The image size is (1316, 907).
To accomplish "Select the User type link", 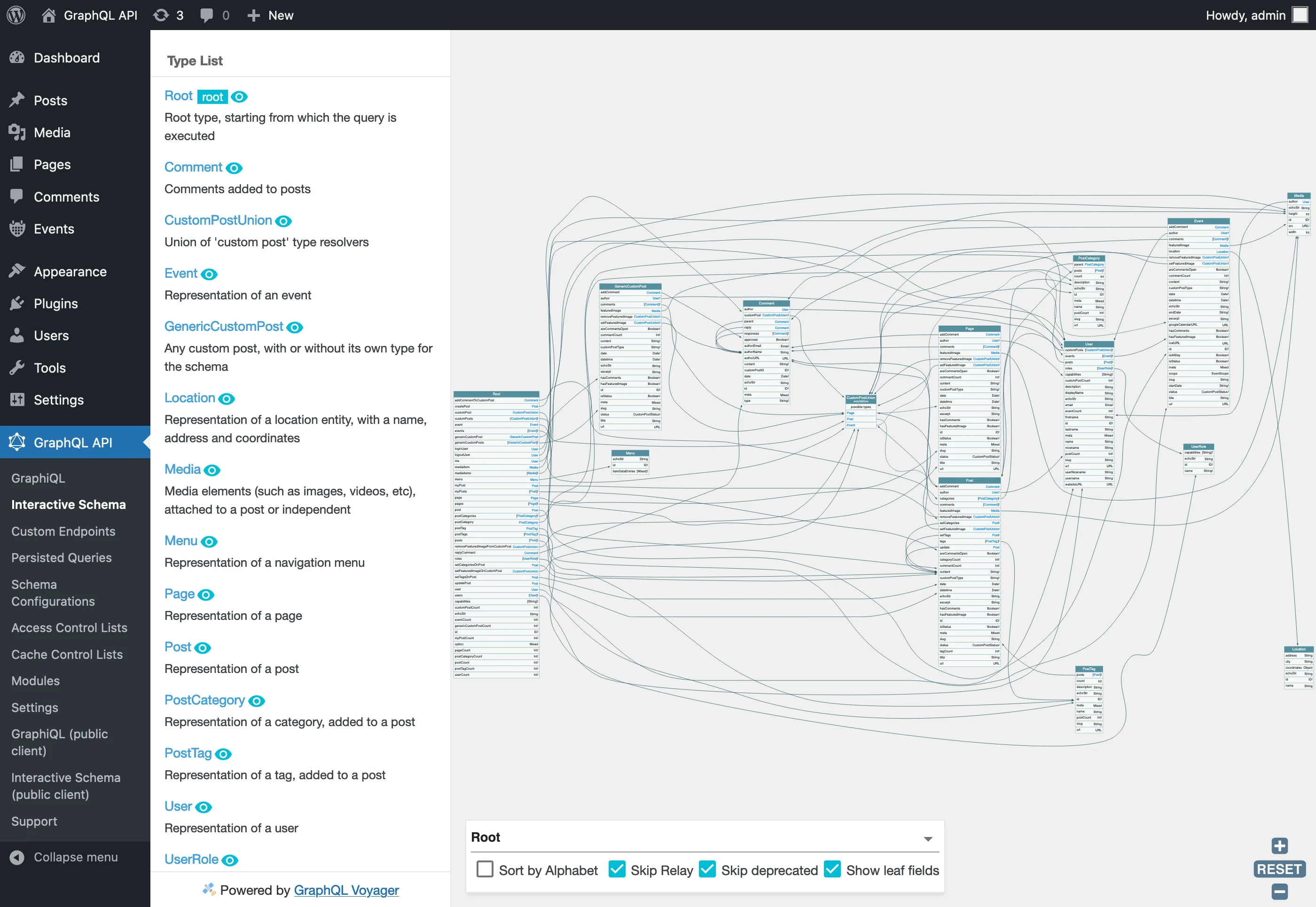I will [x=178, y=806].
